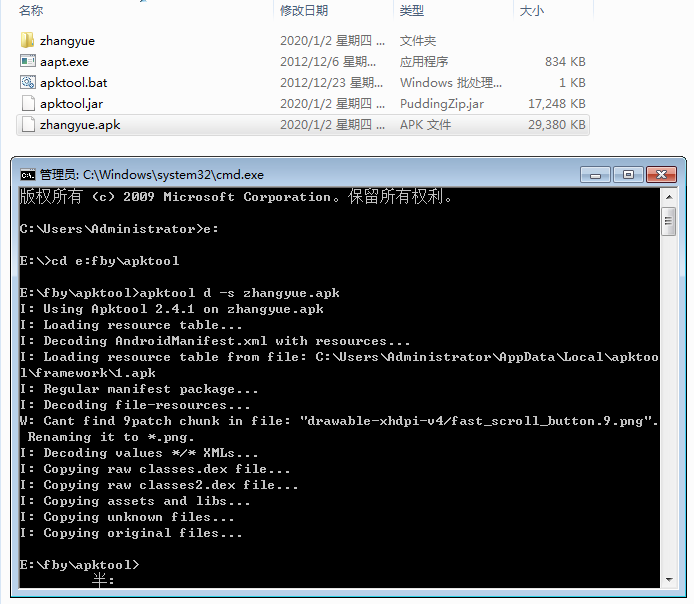Viewport: 694px width, 604px height.
Task: Sort files by 大小 column header
Action: (531, 11)
